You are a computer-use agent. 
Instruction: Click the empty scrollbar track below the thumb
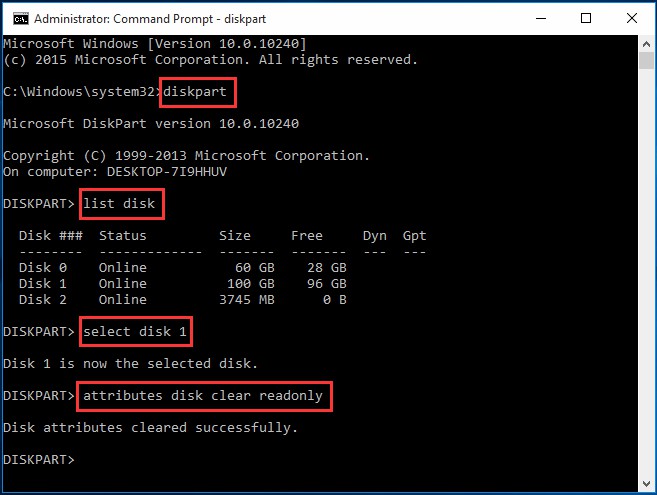click(x=646, y=272)
